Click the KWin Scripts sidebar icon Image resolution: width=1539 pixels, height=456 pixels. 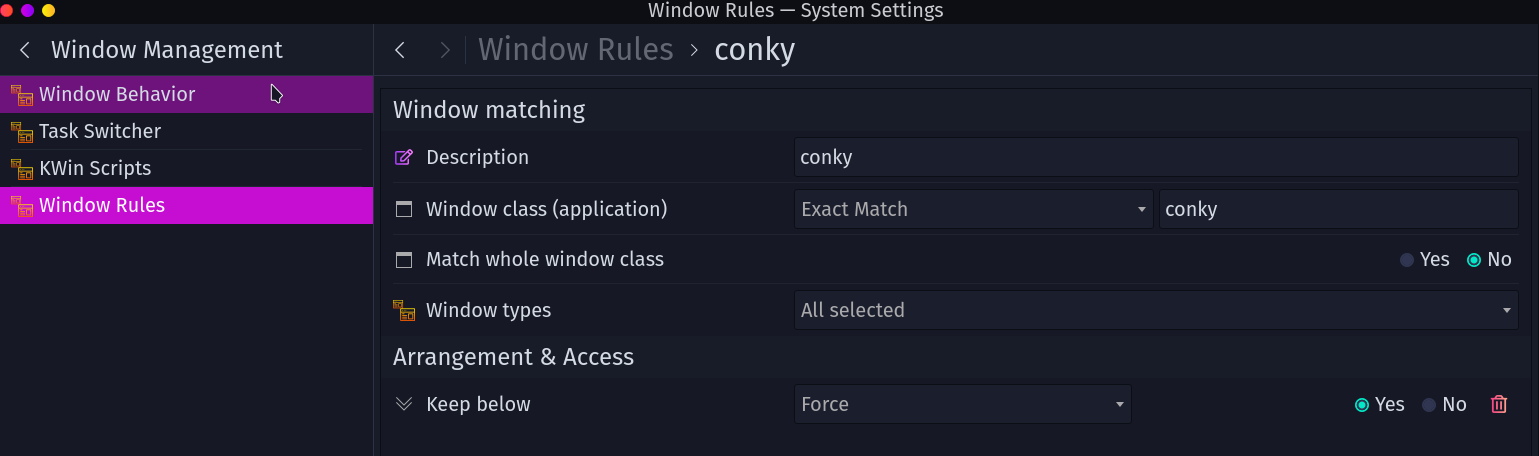point(21,169)
